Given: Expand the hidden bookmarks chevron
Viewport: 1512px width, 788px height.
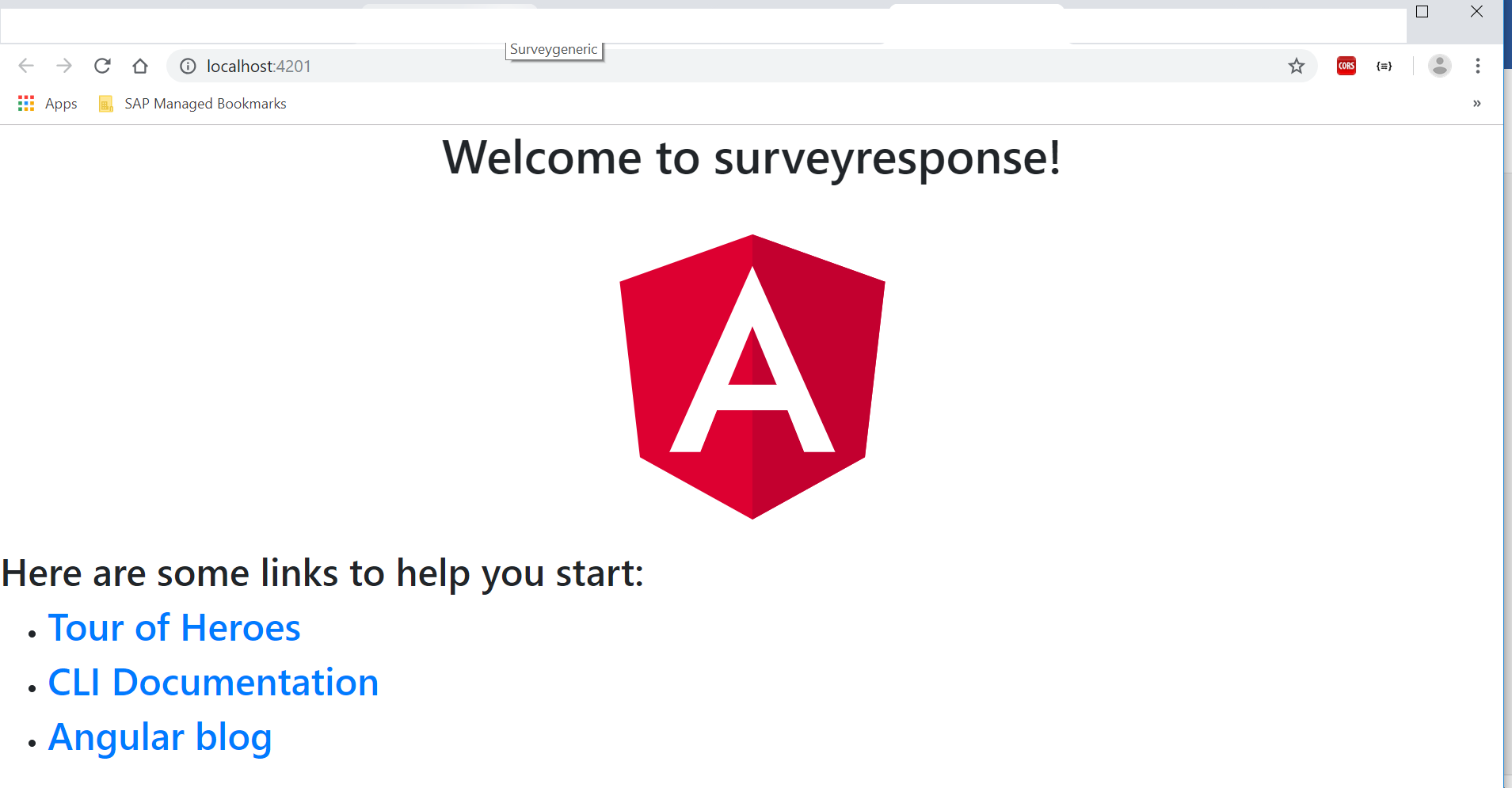Looking at the screenshot, I should tap(1476, 104).
